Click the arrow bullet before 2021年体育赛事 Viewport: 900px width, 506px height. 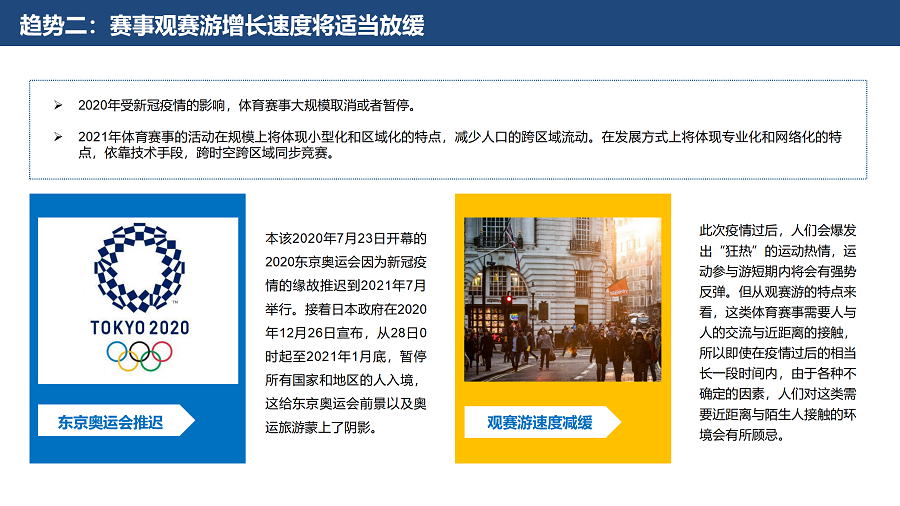58,137
